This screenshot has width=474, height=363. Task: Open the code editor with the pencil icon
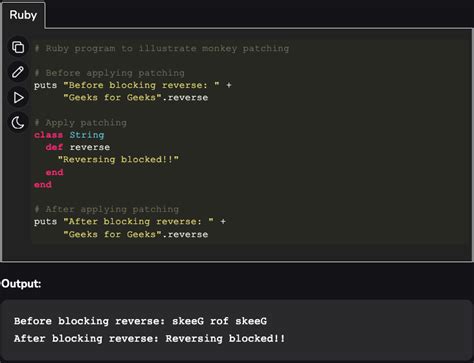tap(18, 72)
